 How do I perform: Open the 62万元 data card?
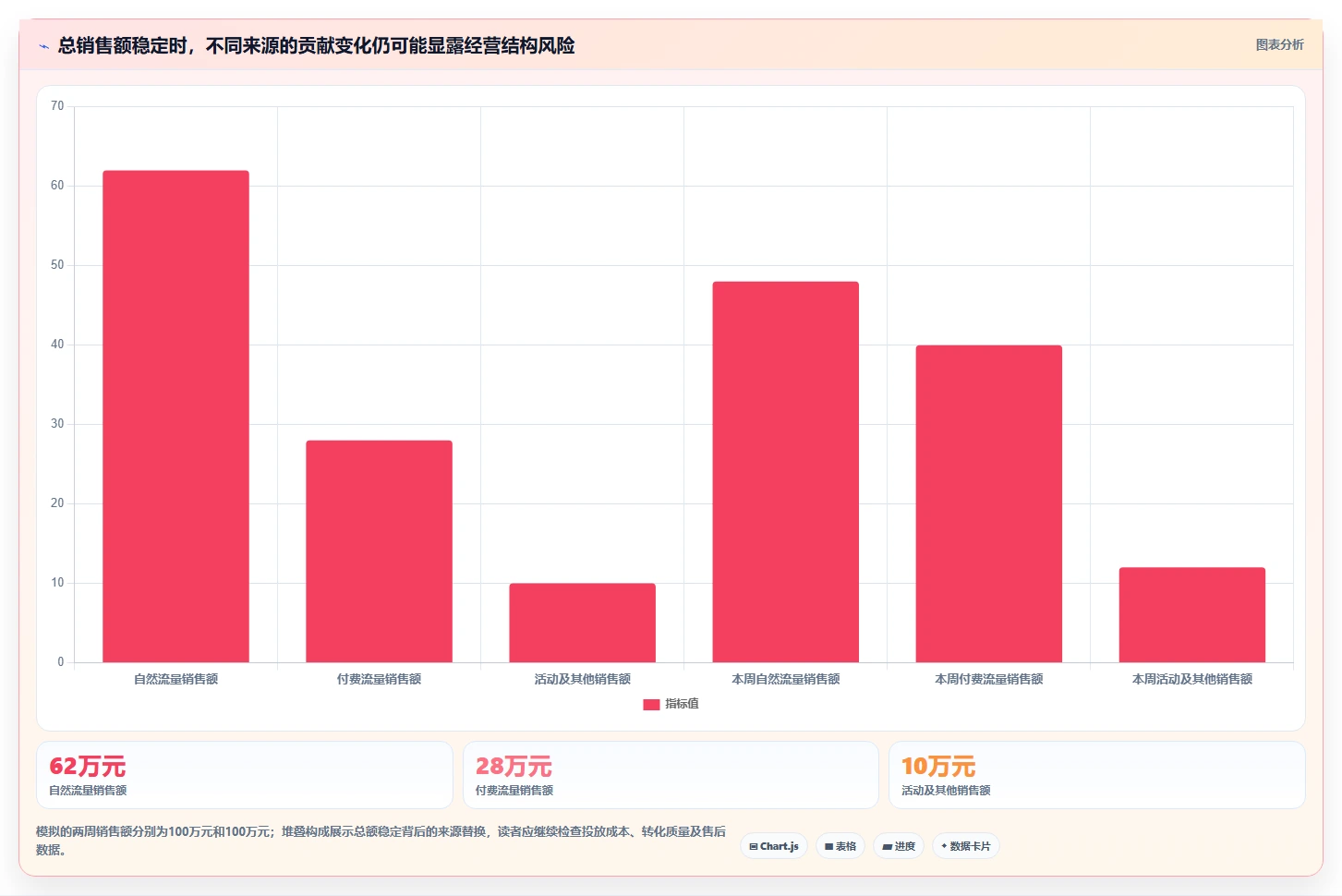coord(245,775)
